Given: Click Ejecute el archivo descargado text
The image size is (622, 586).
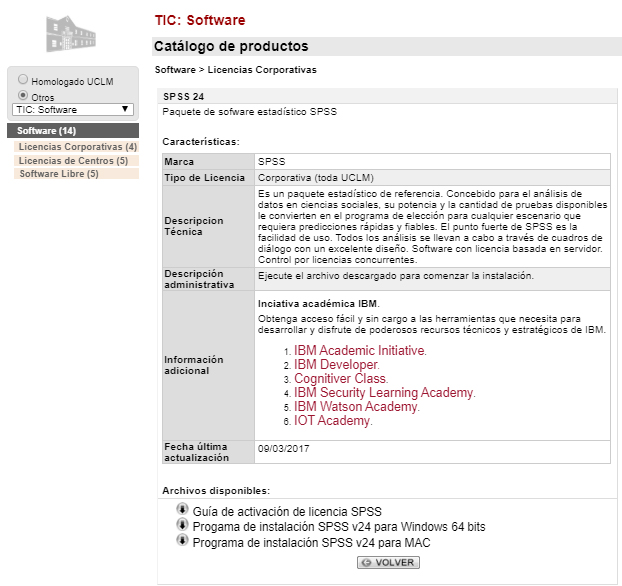Looking at the screenshot, I should [x=396, y=276].
